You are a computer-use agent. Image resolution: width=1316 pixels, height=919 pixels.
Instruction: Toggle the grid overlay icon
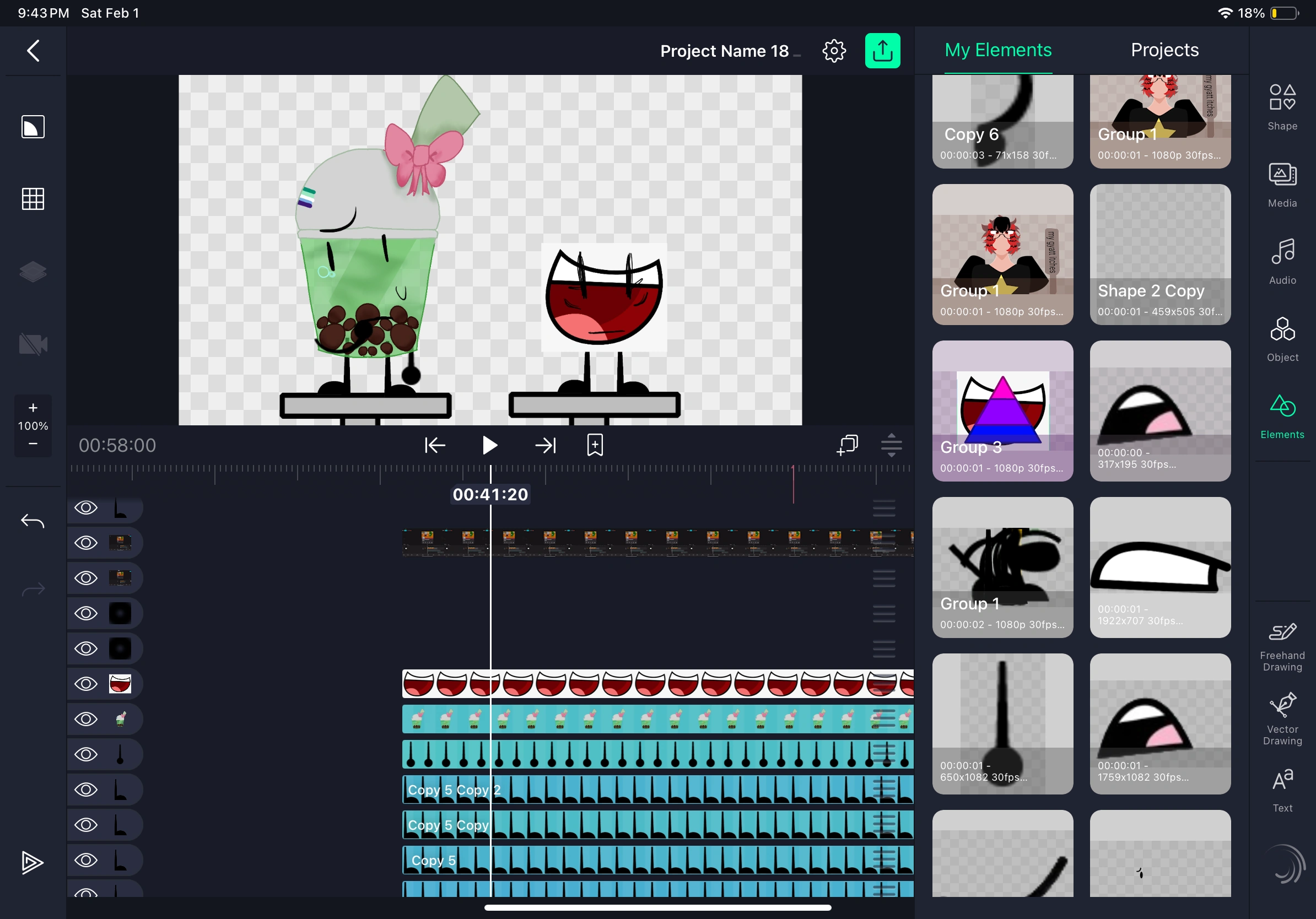point(33,199)
